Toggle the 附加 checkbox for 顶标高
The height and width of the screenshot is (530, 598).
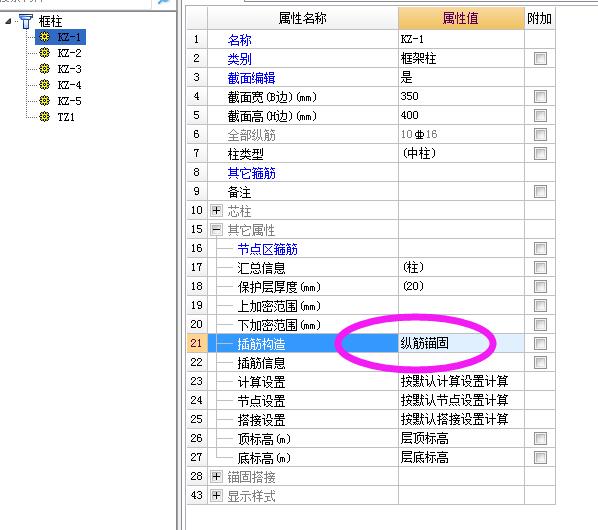pyautogui.click(x=540, y=438)
